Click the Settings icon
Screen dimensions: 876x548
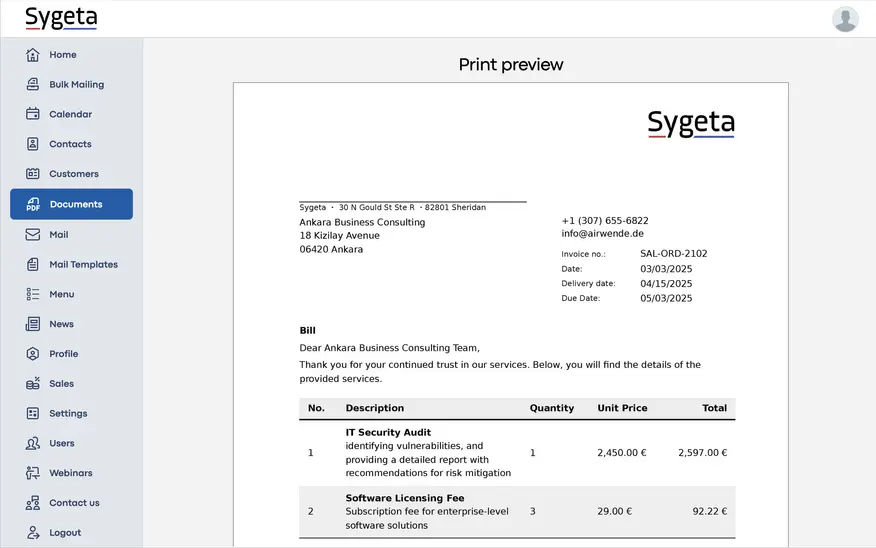(33, 413)
